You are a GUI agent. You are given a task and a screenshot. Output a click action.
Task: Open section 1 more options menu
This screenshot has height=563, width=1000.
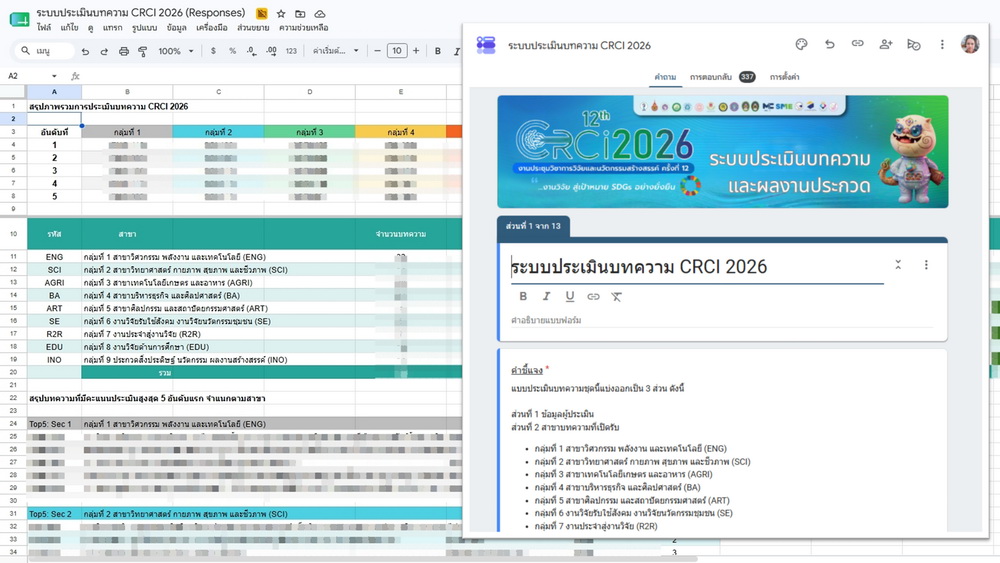point(926,265)
